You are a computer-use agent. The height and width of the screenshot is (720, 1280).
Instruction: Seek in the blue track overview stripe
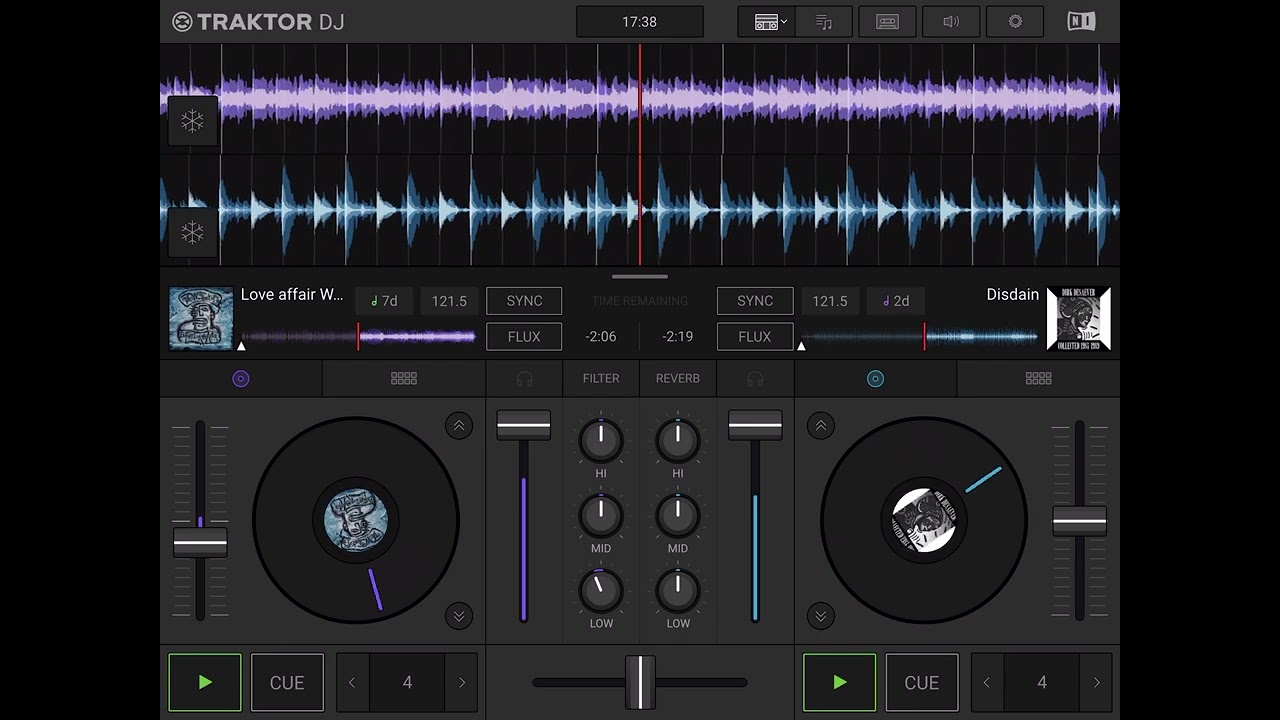[919, 337]
